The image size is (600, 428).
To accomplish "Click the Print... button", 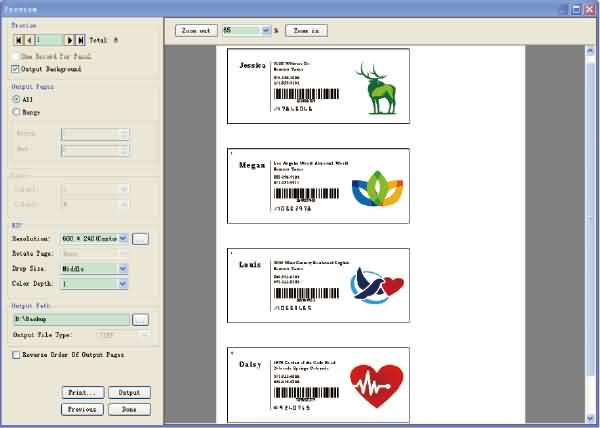I will (x=83, y=392).
